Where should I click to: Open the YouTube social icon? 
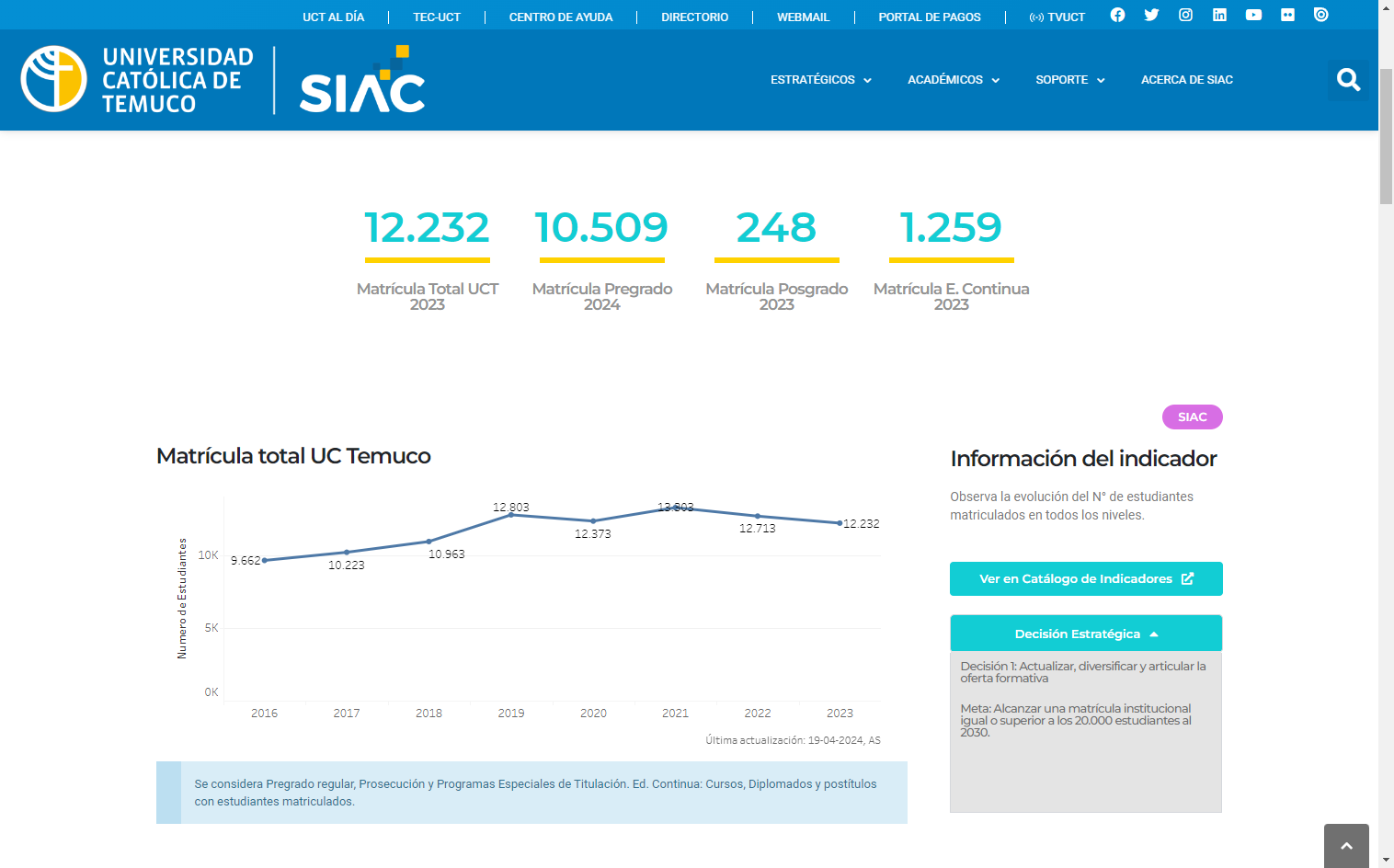[x=1253, y=15]
